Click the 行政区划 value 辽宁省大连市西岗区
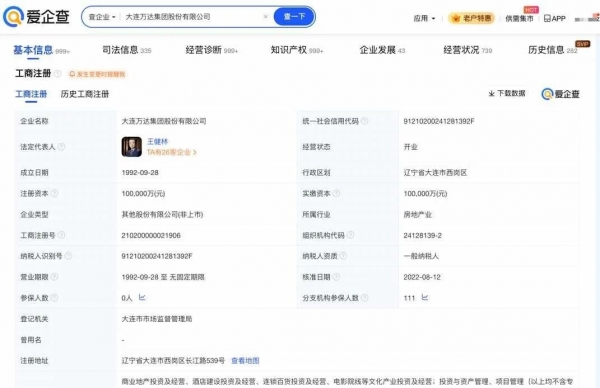This screenshot has width=600, height=388. click(x=435, y=173)
